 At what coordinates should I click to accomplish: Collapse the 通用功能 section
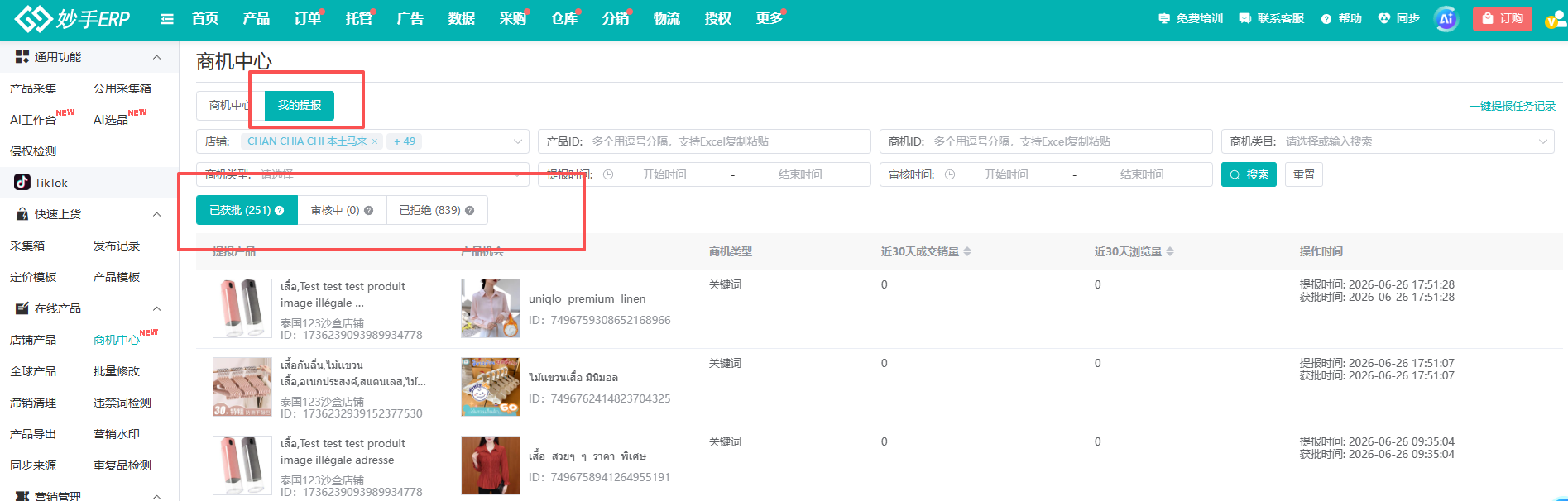(x=157, y=57)
